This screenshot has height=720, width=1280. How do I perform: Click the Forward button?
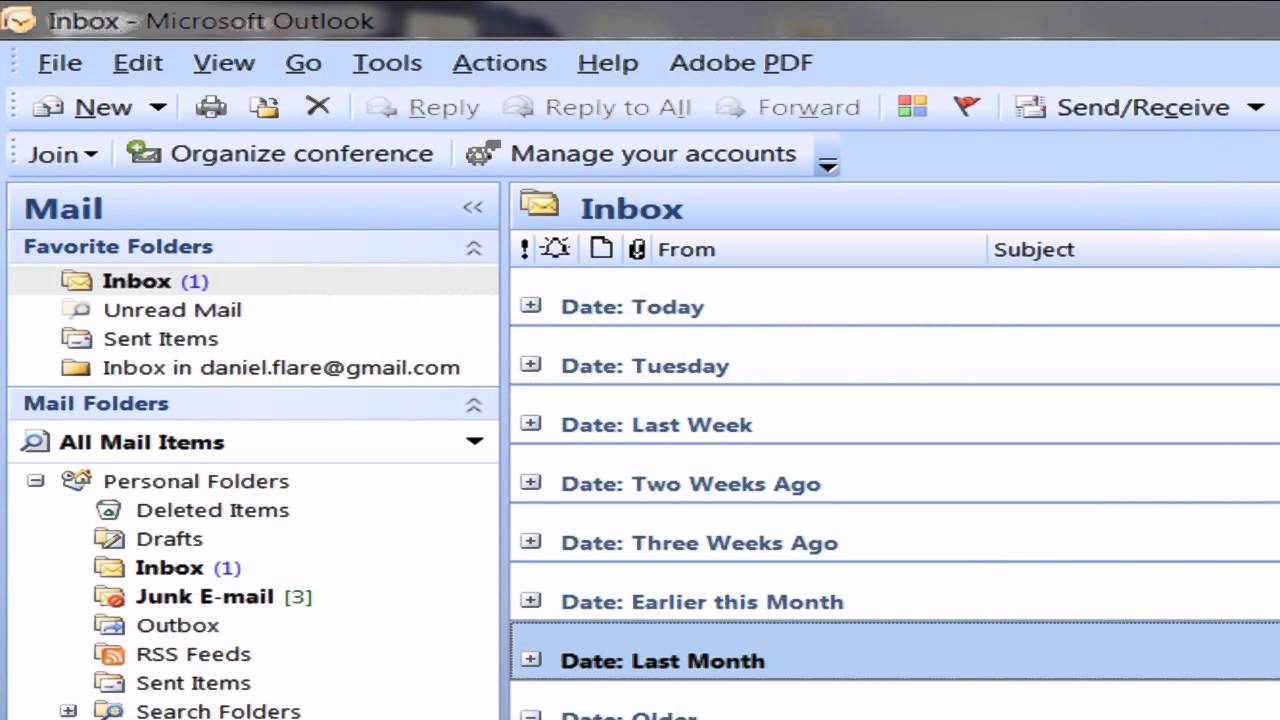click(x=788, y=107)
